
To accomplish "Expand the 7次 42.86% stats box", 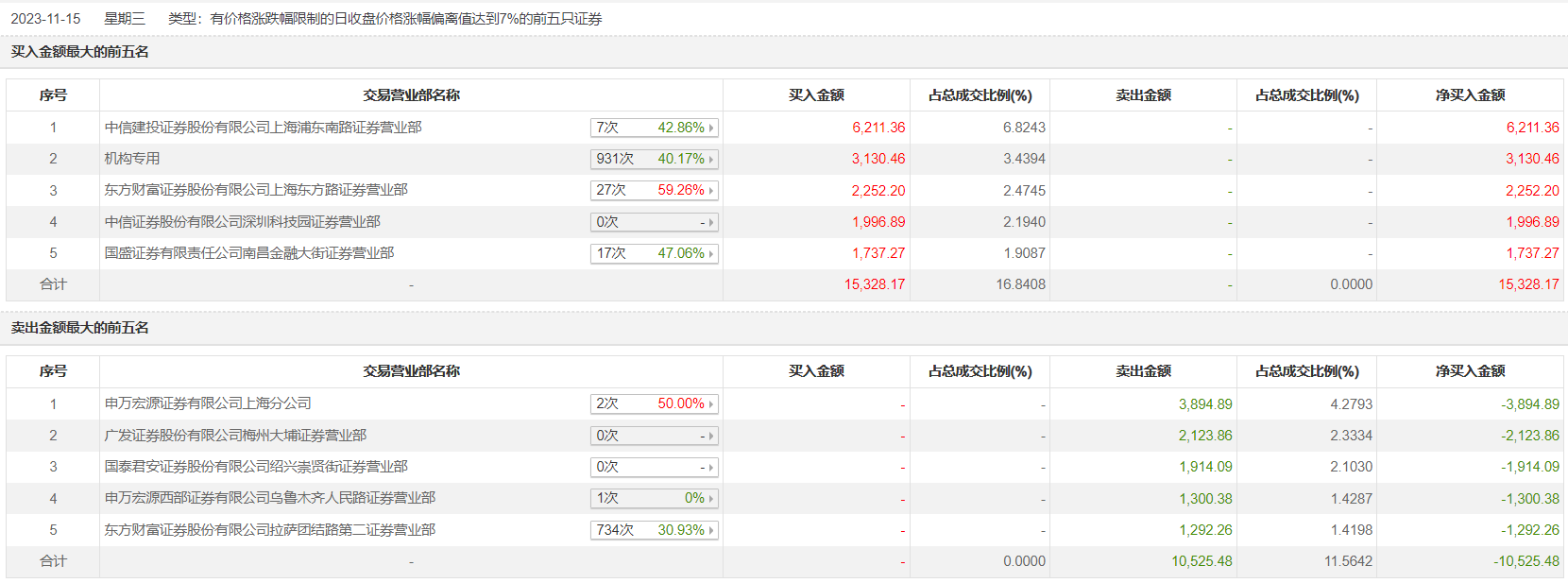I will point(654,128).
